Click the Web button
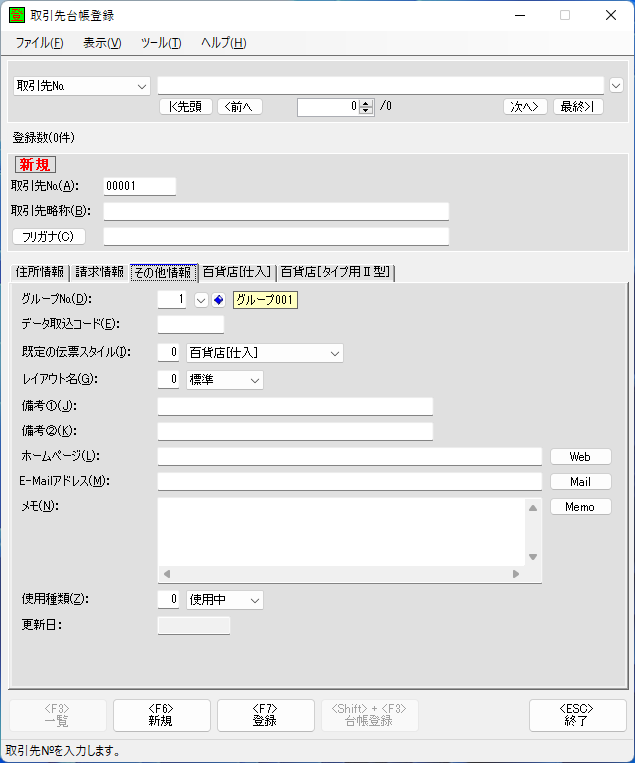Image resolution: width=635 pixels, height=763 pixels. [581, 457]
